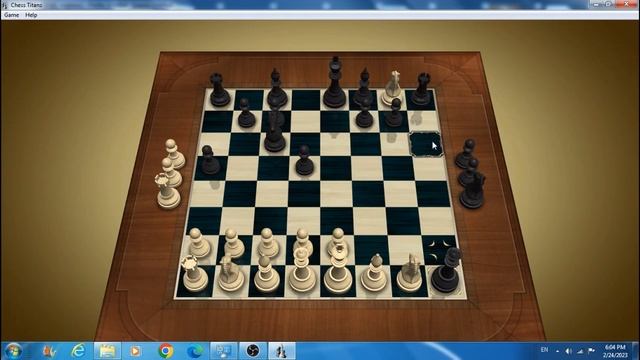This screenshot has width=640, height=360.
Task: Click the black pawn on d5
Action: (304, 161)
